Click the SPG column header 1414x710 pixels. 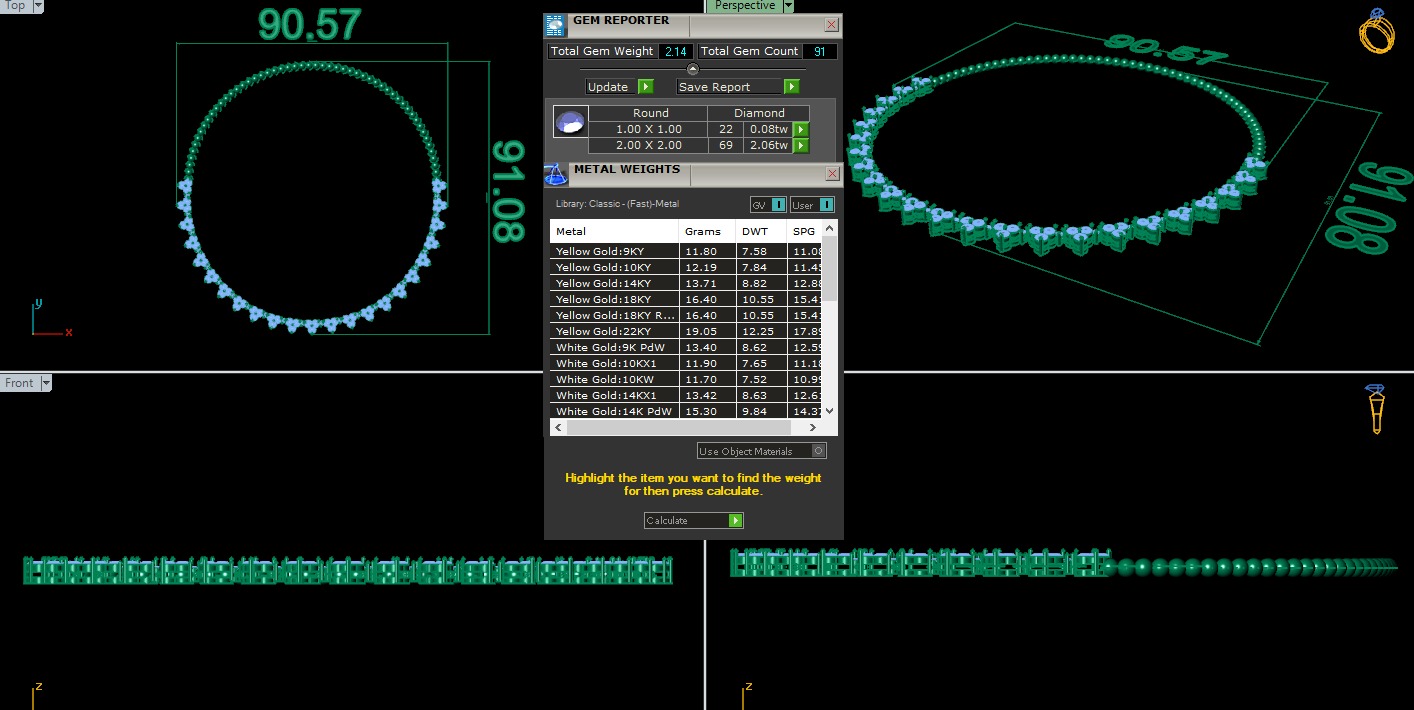pyautogui.click(x=804, y=231)
